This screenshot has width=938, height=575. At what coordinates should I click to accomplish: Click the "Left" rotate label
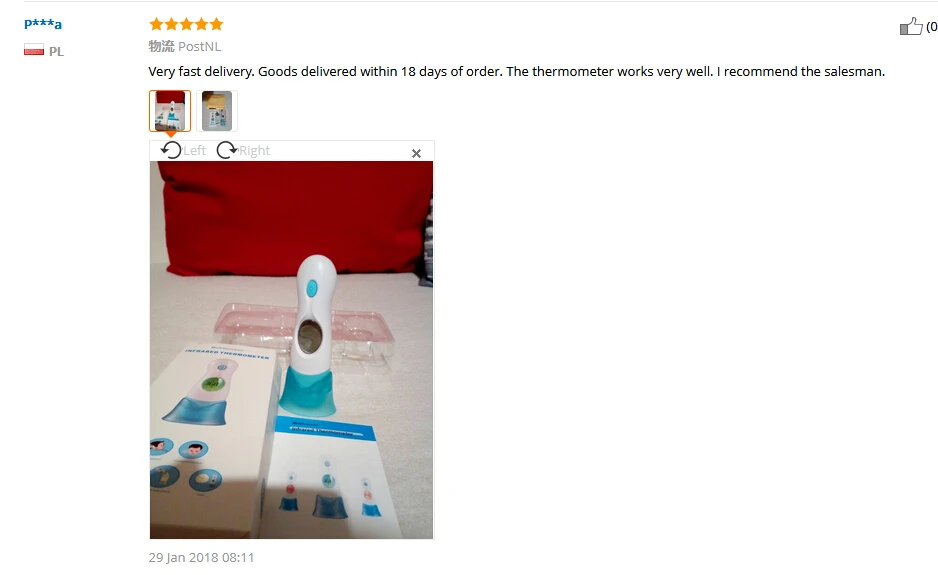coord(194,150)
